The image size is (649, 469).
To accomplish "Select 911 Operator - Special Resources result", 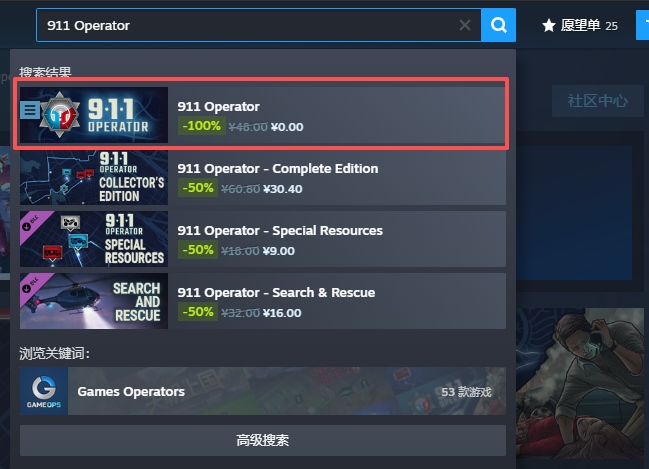I will pos(262,239).
